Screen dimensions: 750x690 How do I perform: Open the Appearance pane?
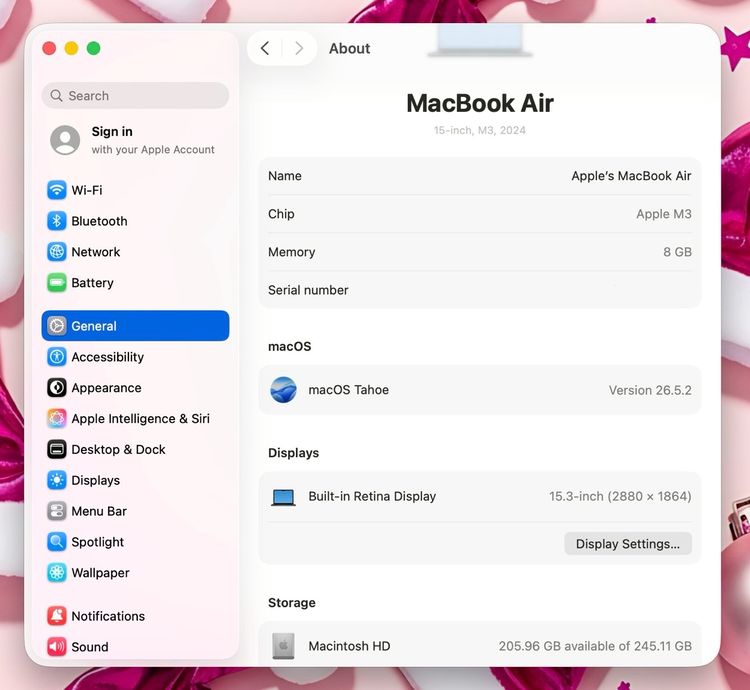135,387
